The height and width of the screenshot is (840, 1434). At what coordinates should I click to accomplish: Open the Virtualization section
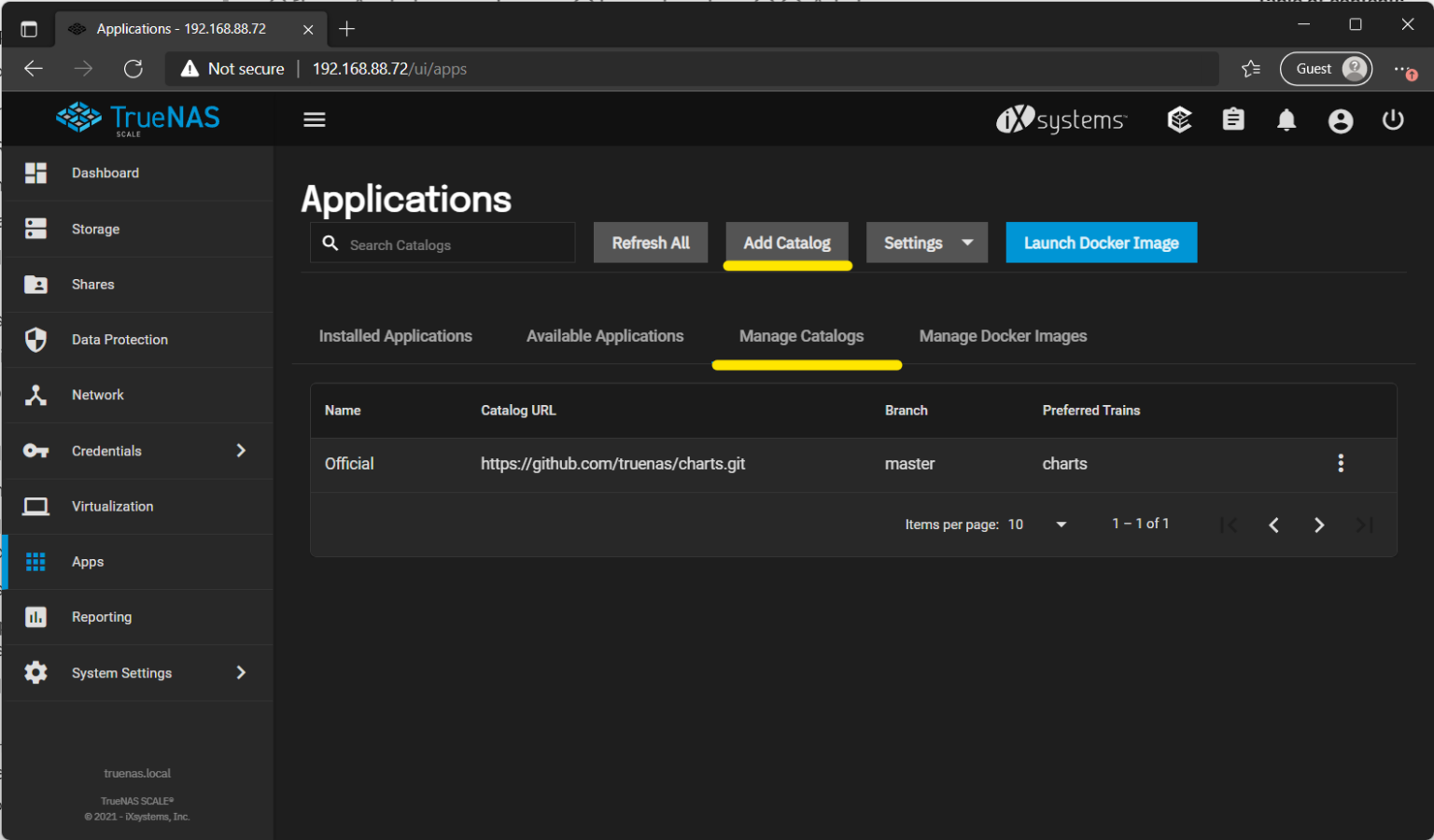click(112, 506)
